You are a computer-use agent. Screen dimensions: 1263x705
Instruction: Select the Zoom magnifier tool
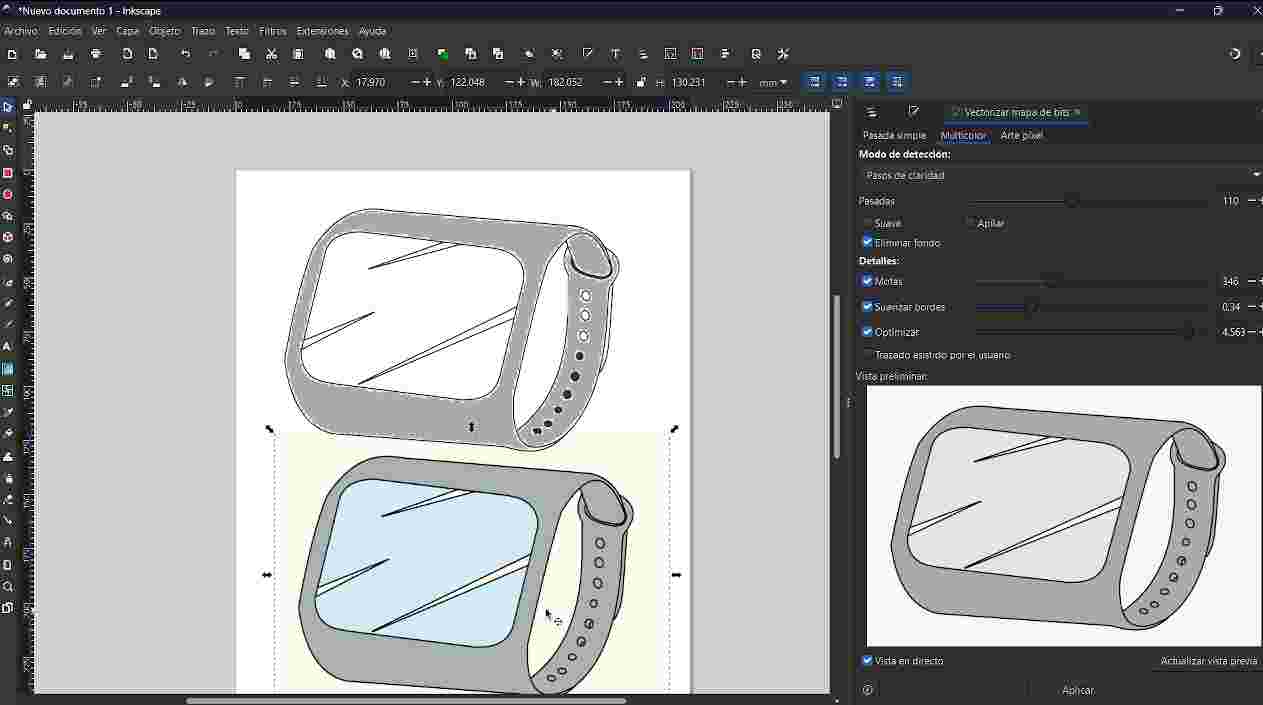point(8,587)
